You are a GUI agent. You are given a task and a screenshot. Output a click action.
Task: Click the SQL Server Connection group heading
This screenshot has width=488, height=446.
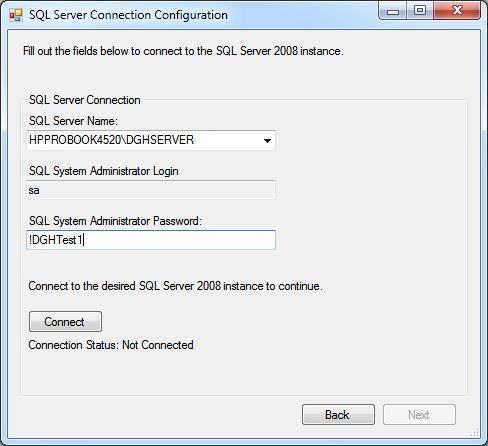tap(85, 100)
